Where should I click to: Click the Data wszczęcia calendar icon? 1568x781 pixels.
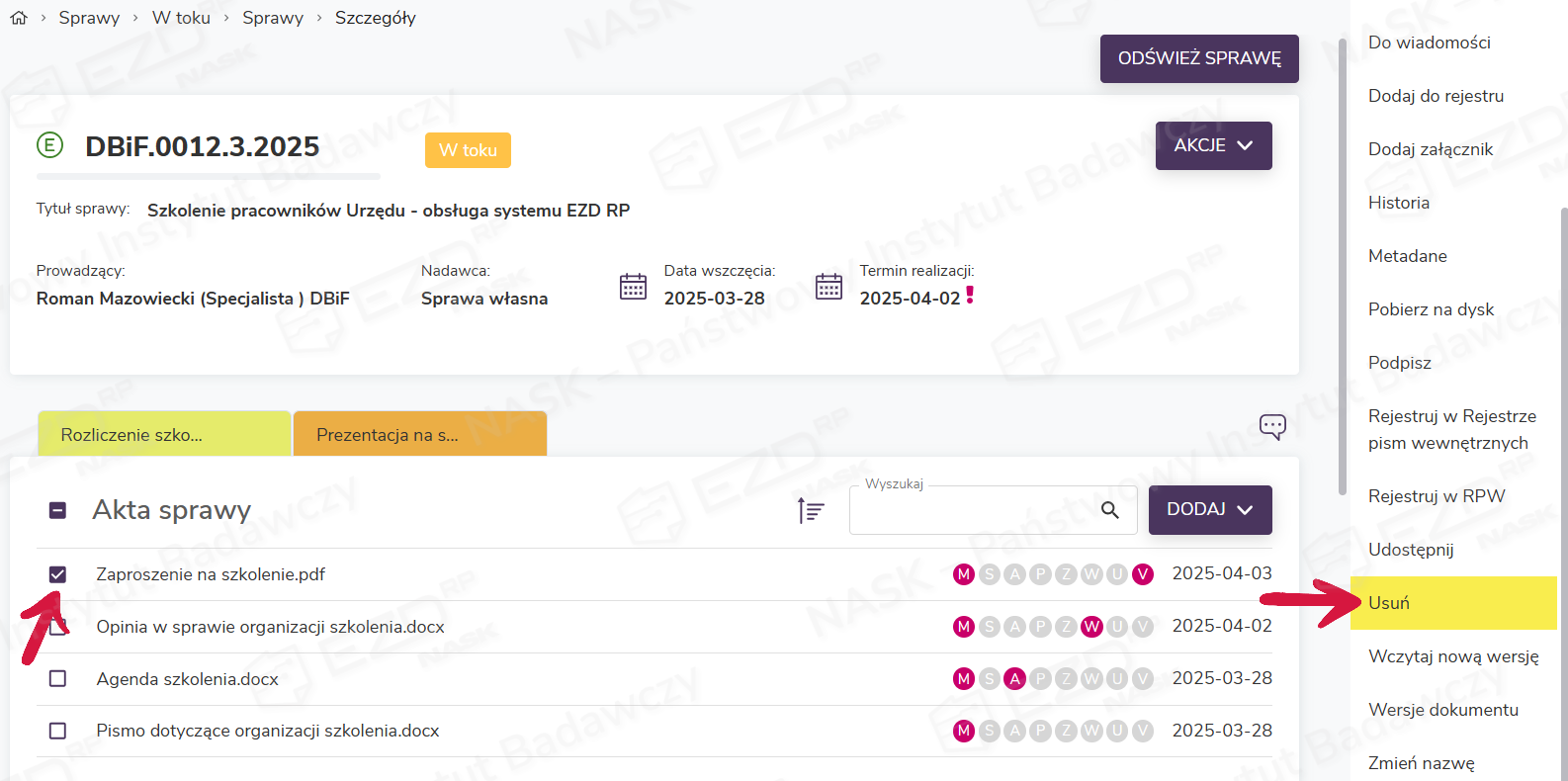[x=633, y=287]
